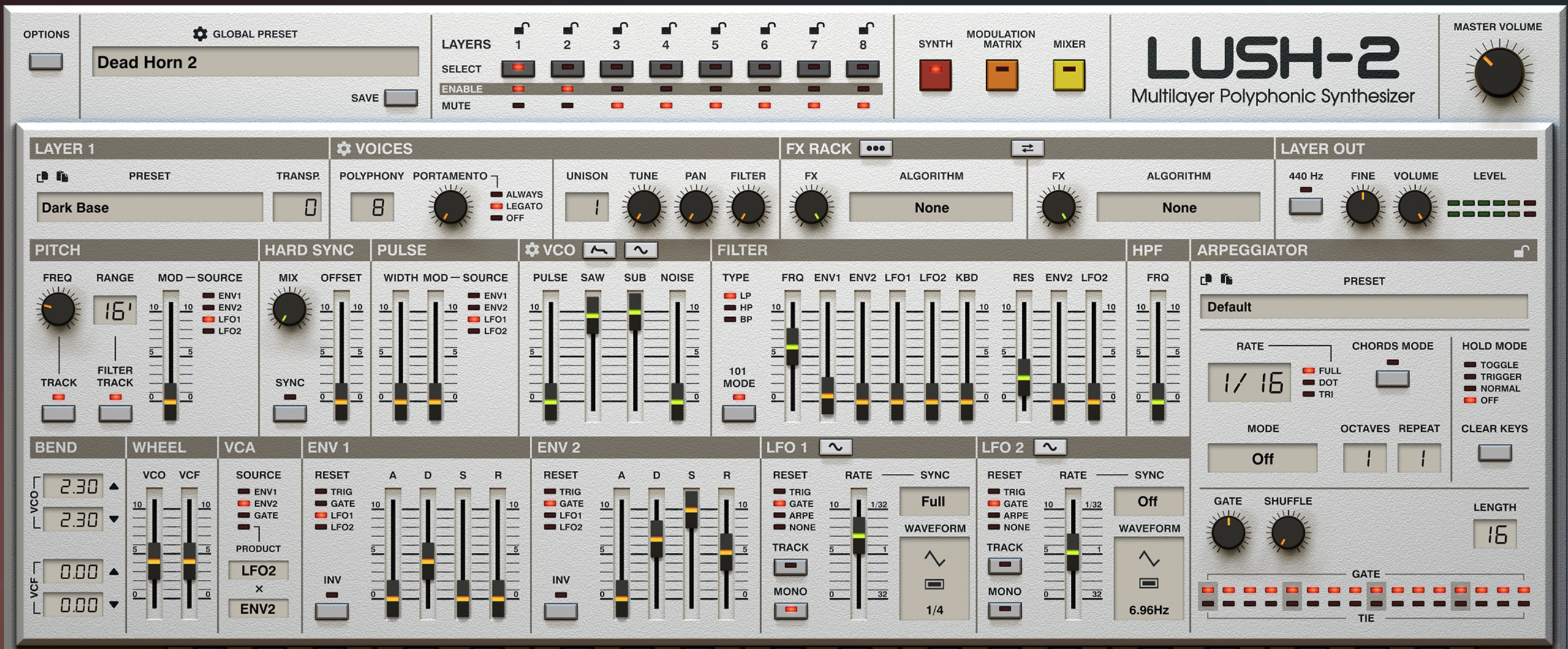1568x649 pixels.
Task: Enable the Hard Sync button
Action: (290, 413)
